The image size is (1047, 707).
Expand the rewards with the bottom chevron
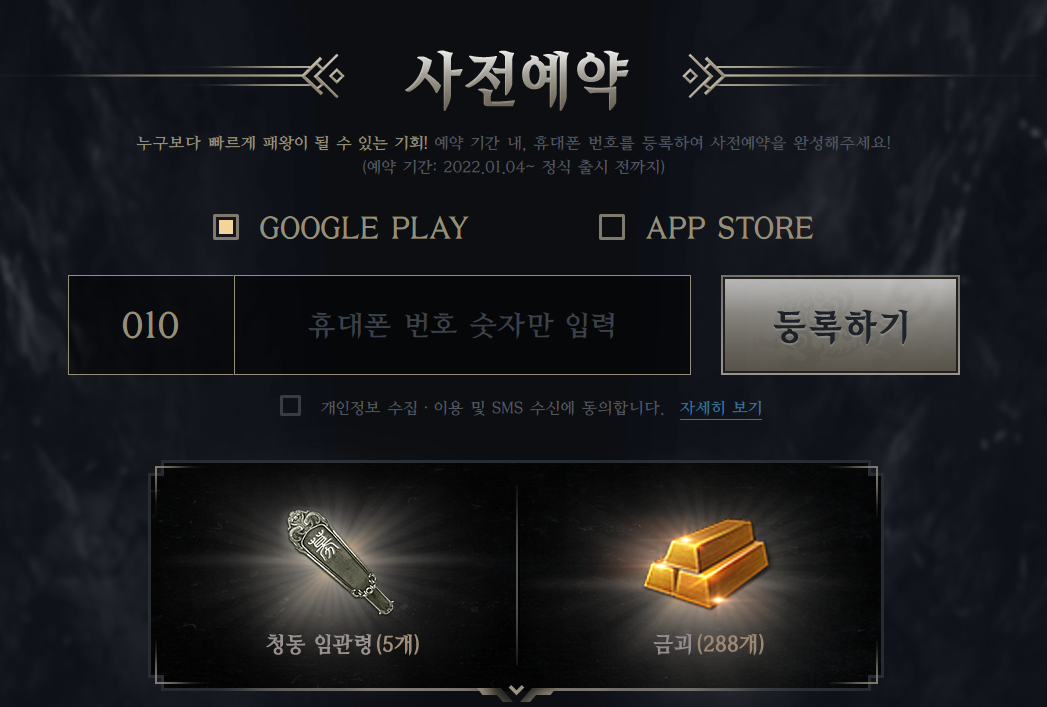pyautogui.click(x=515, y=690)
